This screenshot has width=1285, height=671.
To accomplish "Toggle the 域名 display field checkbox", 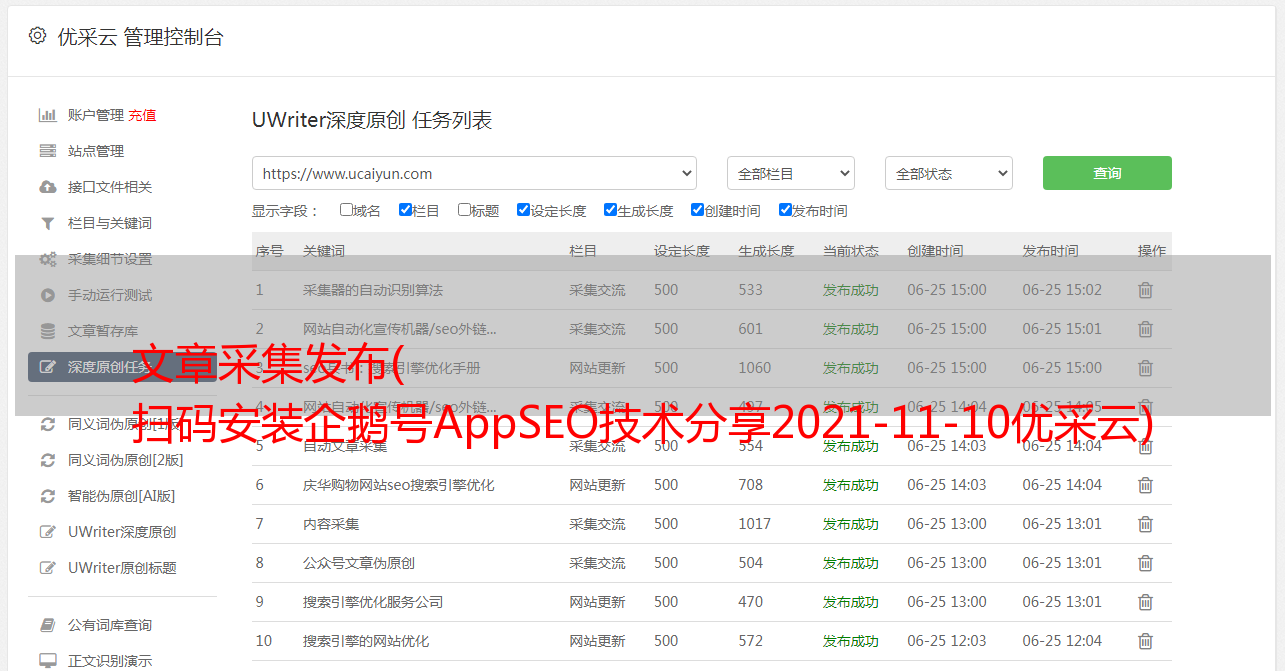I will click(x=346, y=210).
